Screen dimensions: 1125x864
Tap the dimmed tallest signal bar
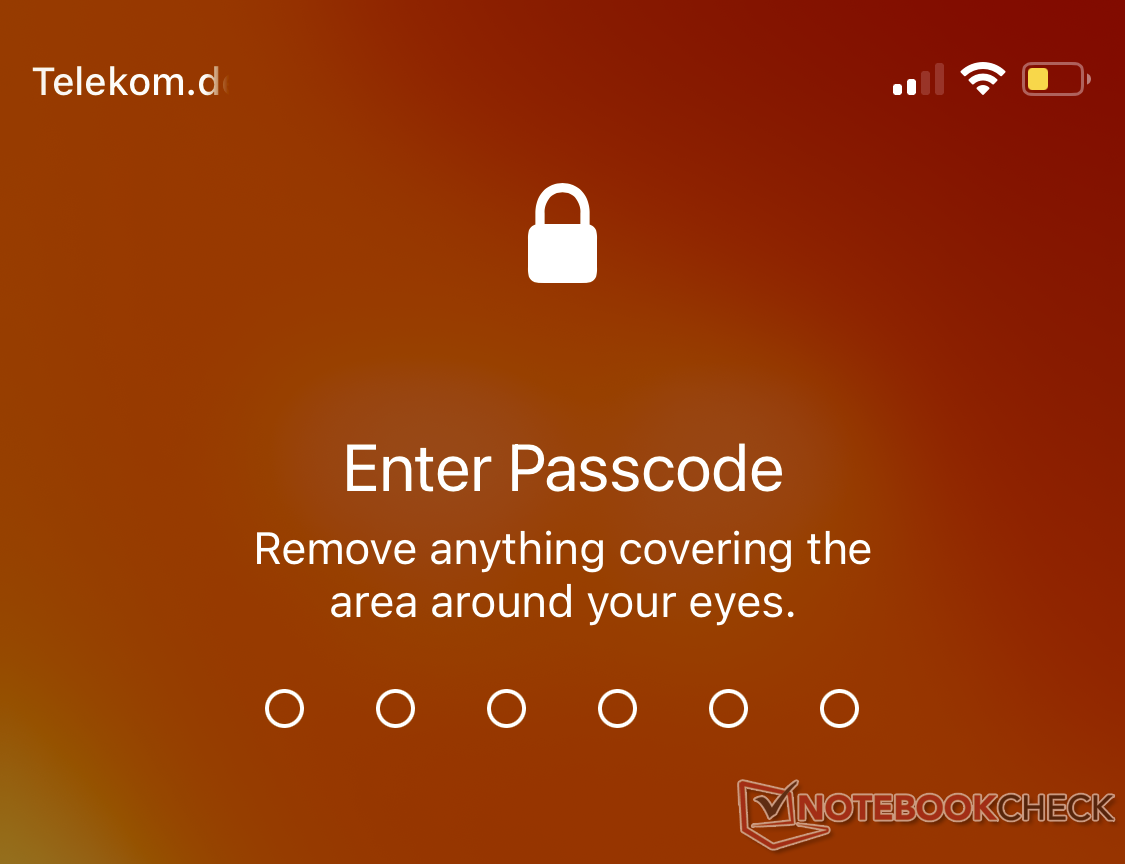point(938,79)
